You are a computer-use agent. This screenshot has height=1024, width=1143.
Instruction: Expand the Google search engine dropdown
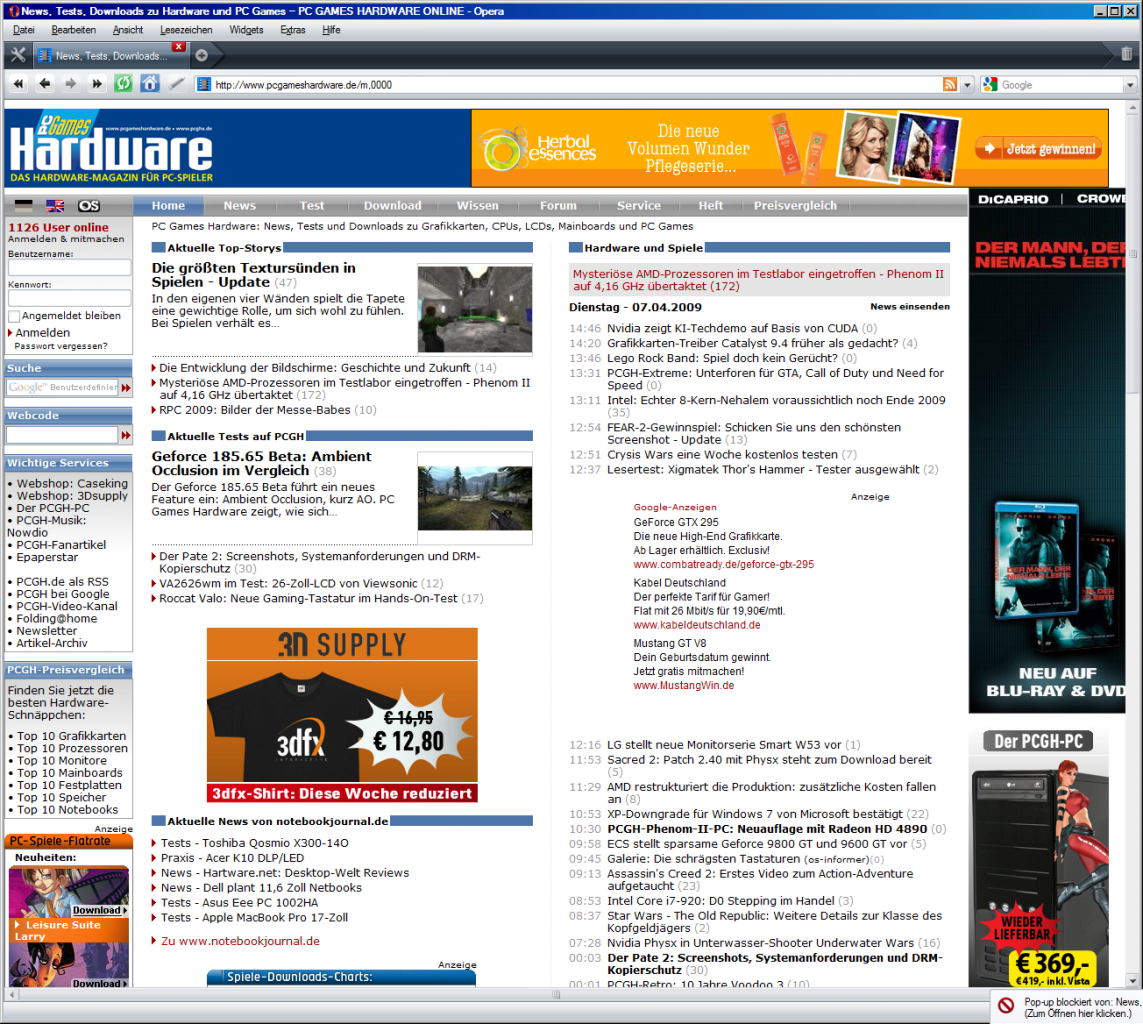1130,85
